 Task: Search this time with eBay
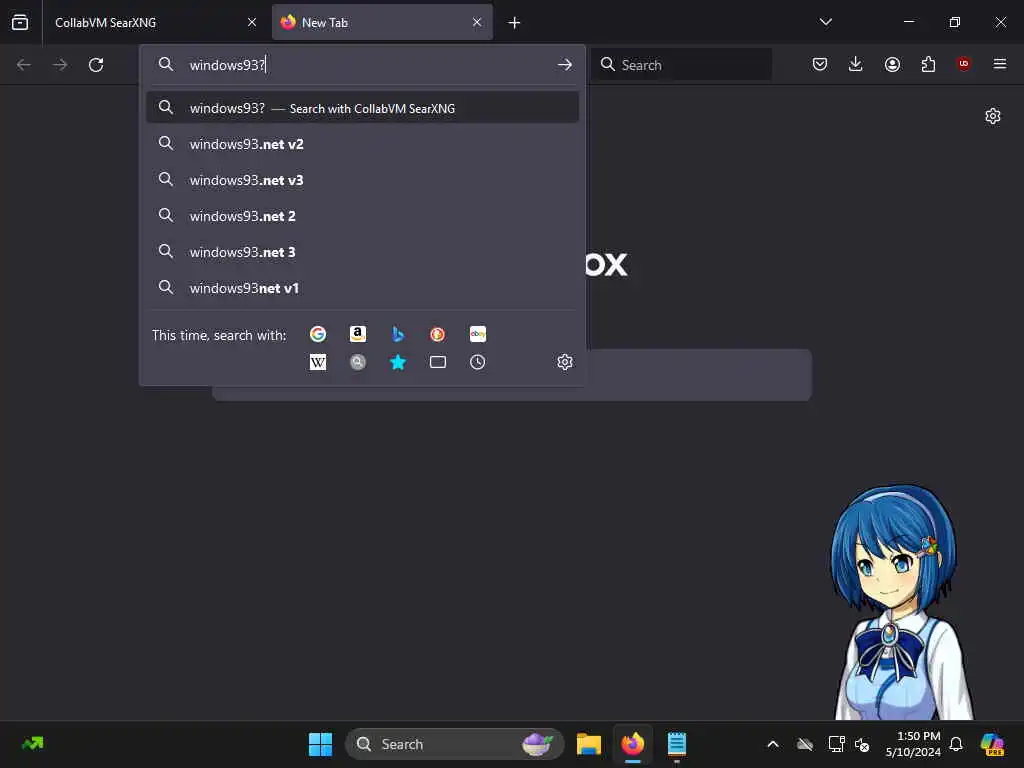[x=477, y=334]
